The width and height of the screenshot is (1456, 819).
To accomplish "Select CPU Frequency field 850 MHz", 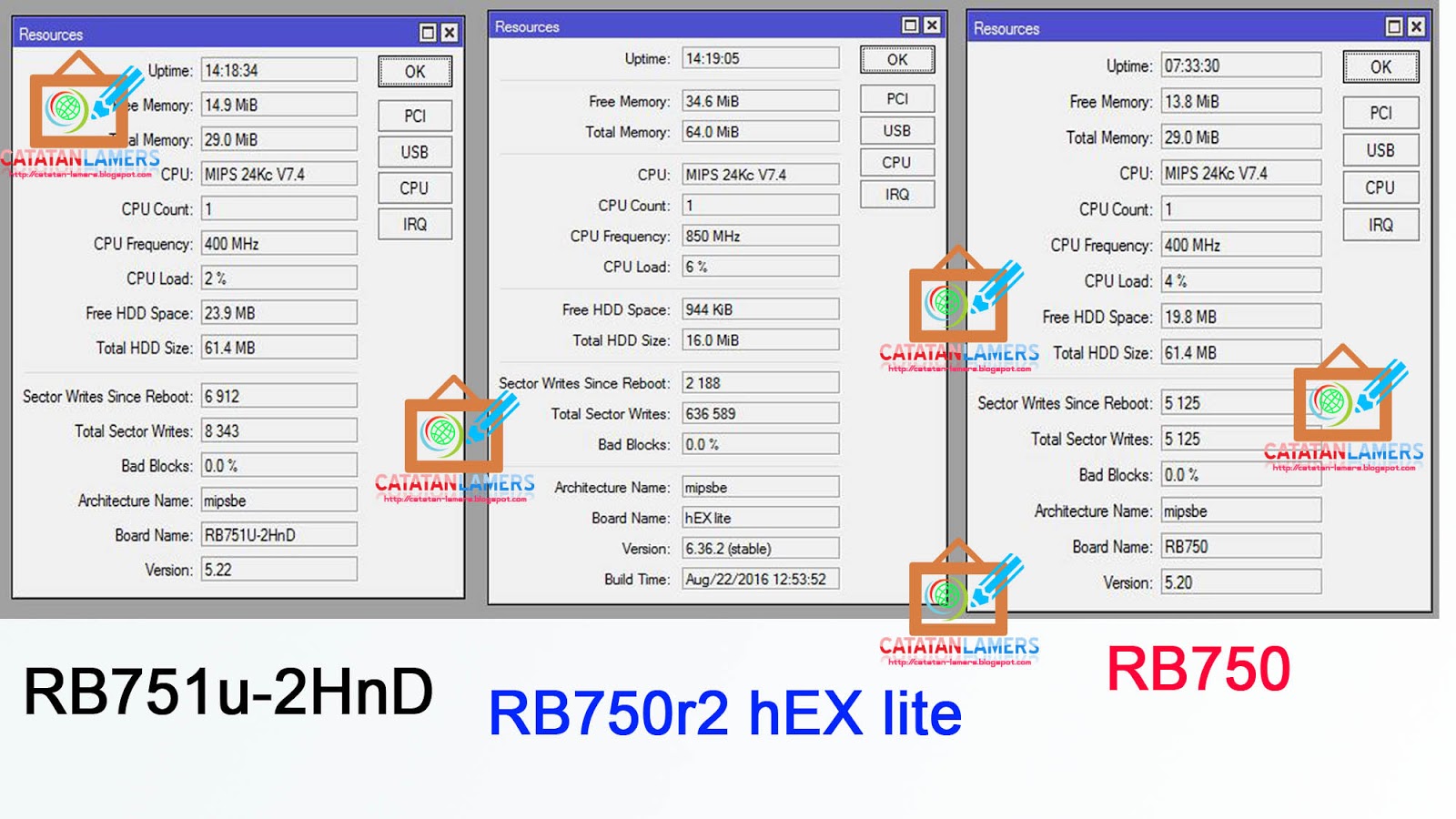I will pyautogui.click(x=761, y=236).
